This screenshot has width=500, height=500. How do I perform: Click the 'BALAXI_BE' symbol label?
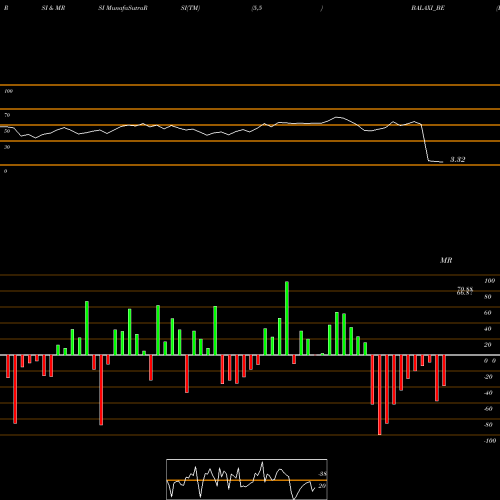(x=428, y=8)
